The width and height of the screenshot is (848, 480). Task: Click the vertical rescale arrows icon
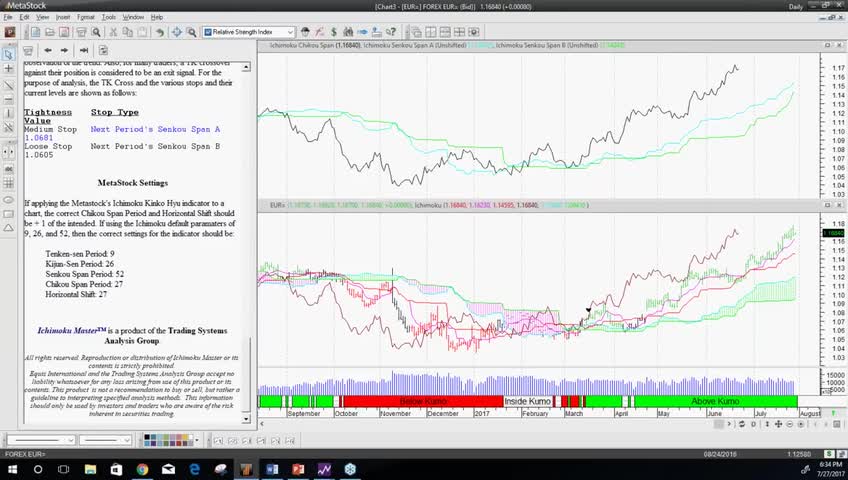767,424
